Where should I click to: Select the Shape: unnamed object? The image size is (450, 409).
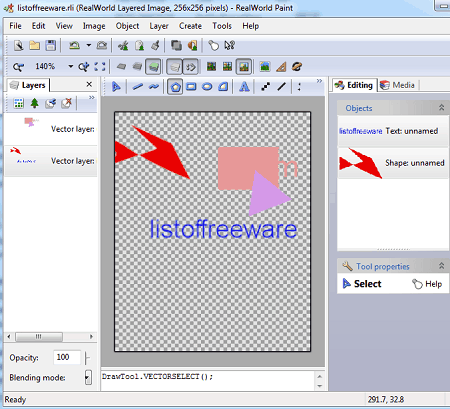(x=393, y=163)
